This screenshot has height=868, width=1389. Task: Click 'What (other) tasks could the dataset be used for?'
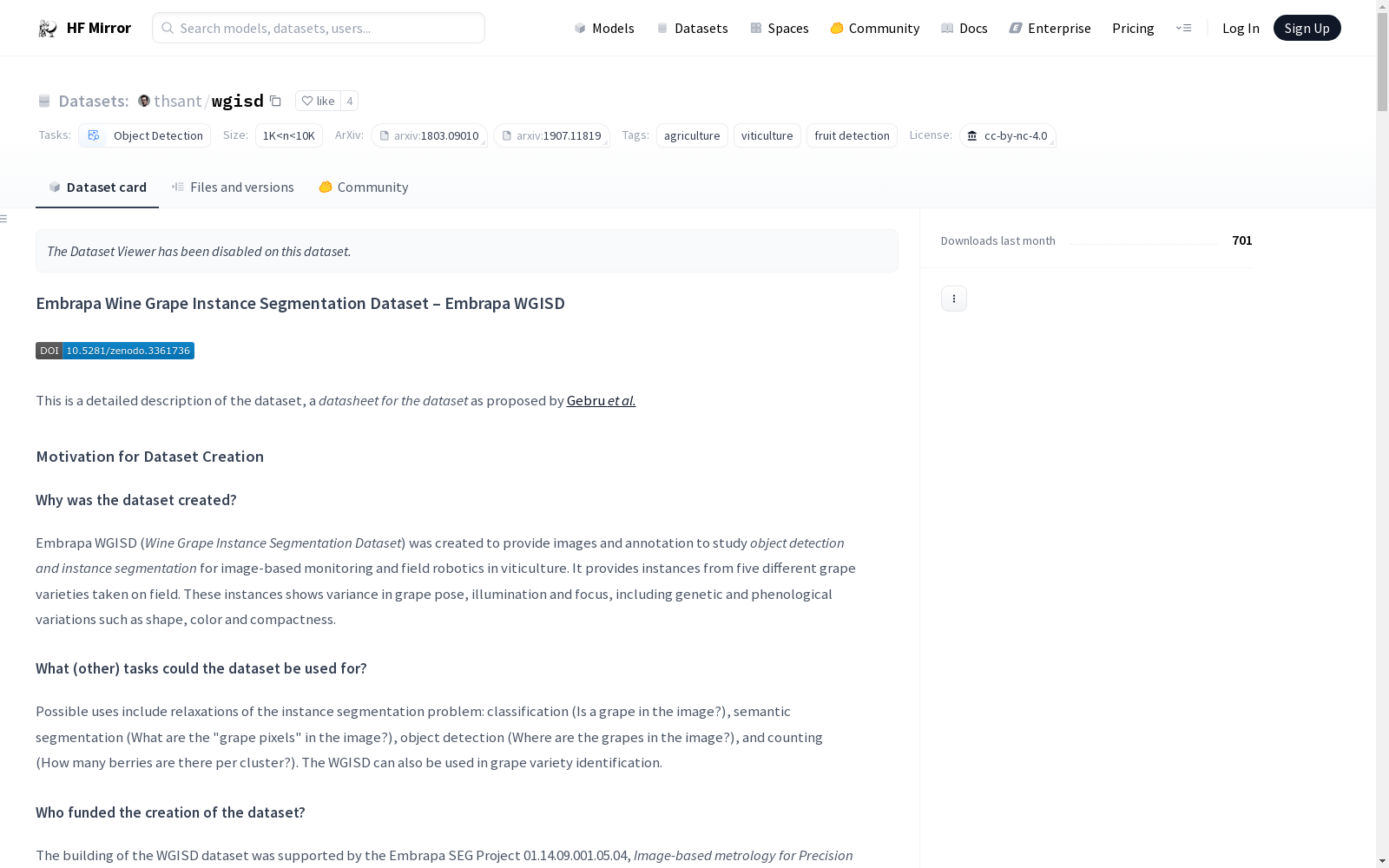click(x=201, y=668)
